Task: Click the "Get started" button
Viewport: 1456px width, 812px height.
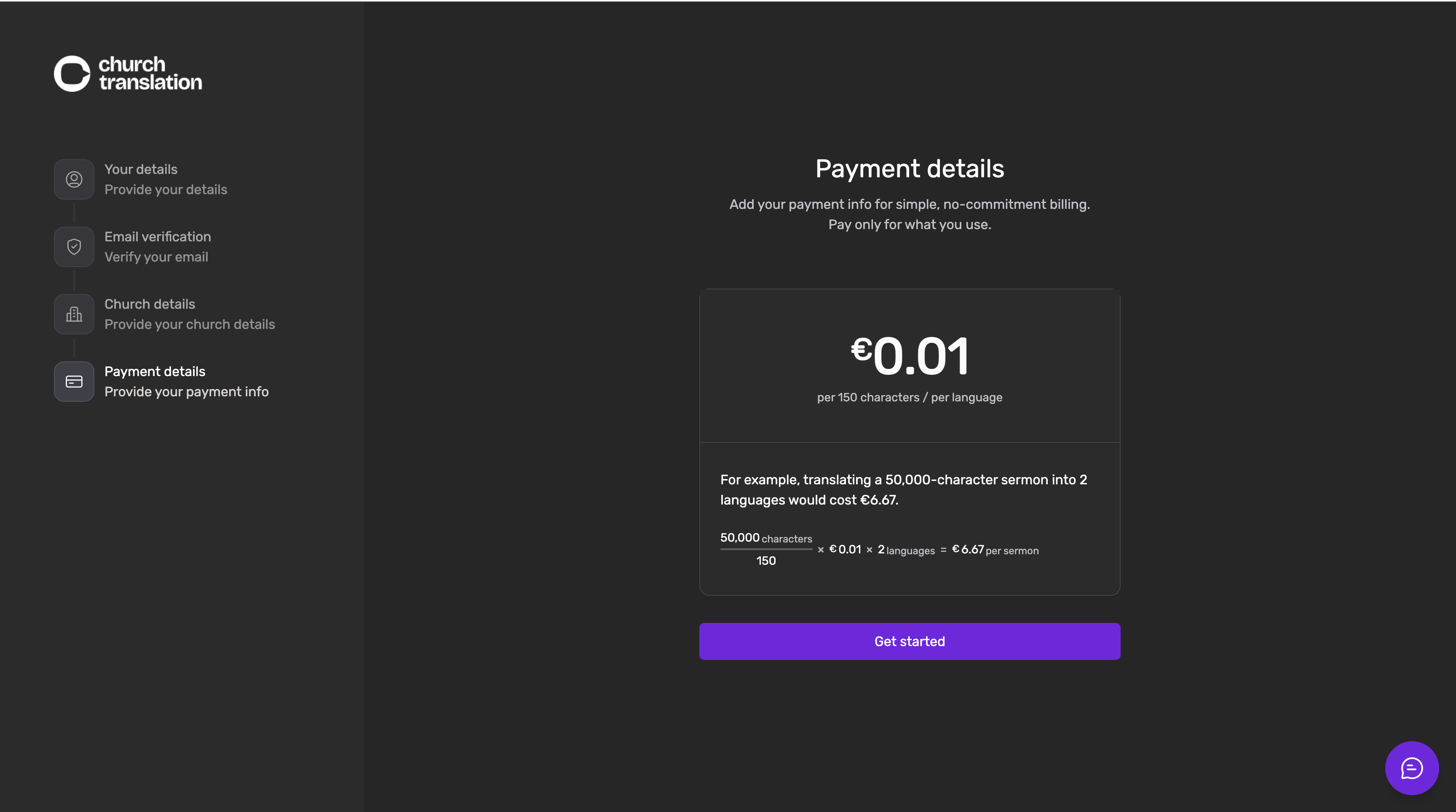Action: (910, 641)
